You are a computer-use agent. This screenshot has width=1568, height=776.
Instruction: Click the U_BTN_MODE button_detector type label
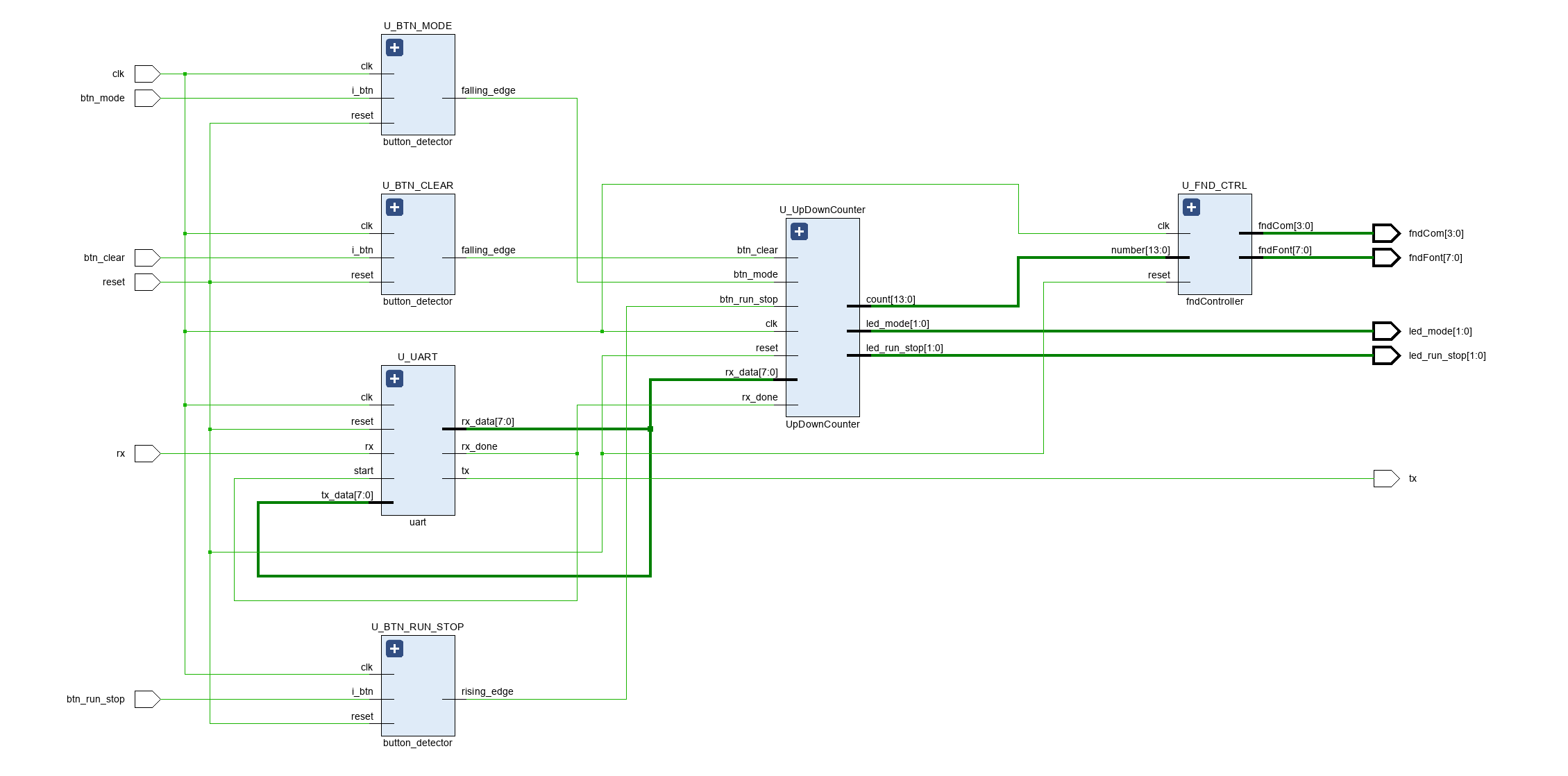click(418, 142)
